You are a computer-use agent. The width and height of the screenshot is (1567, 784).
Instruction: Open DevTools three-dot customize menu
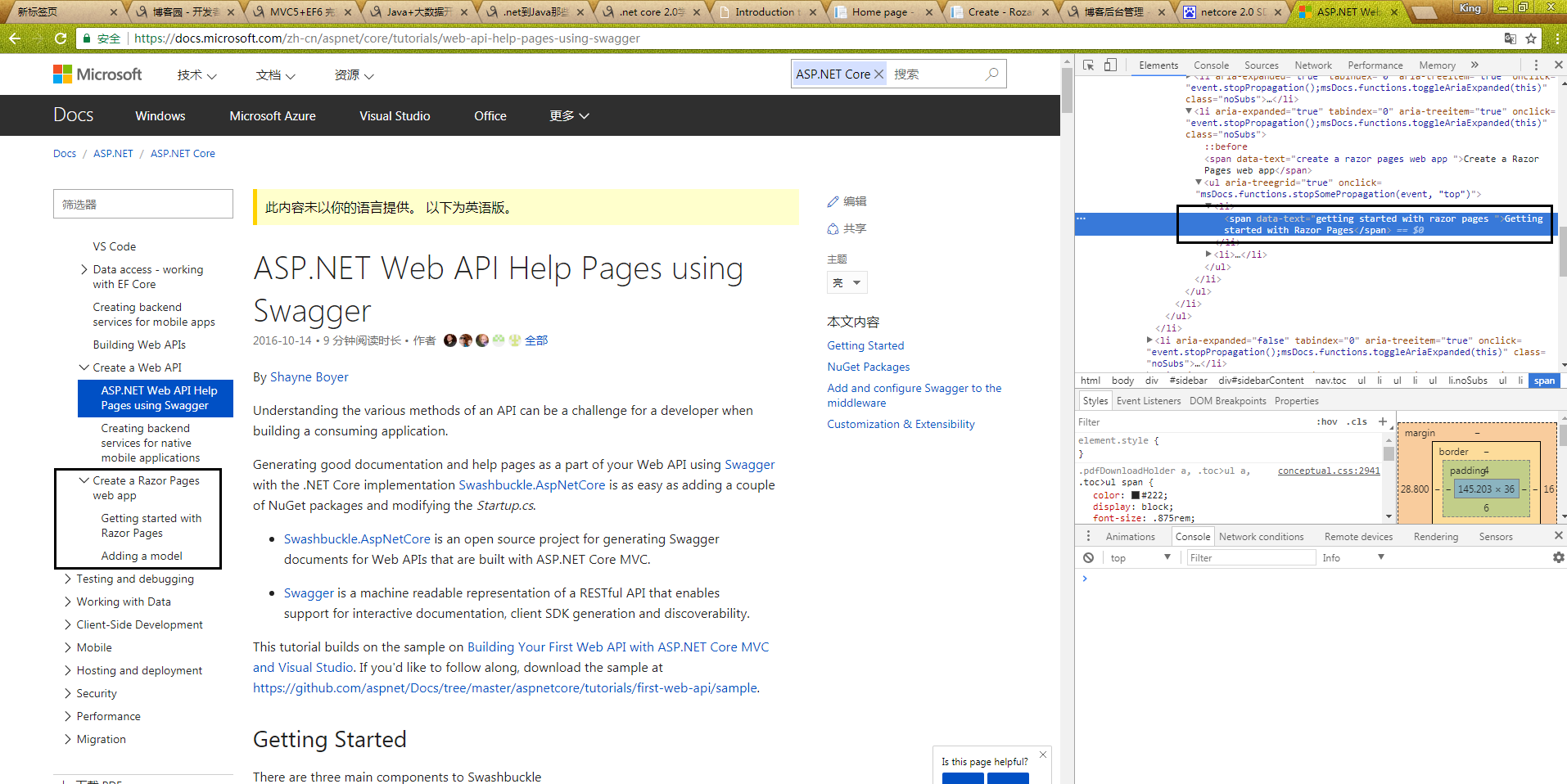tap(1536, 65)
